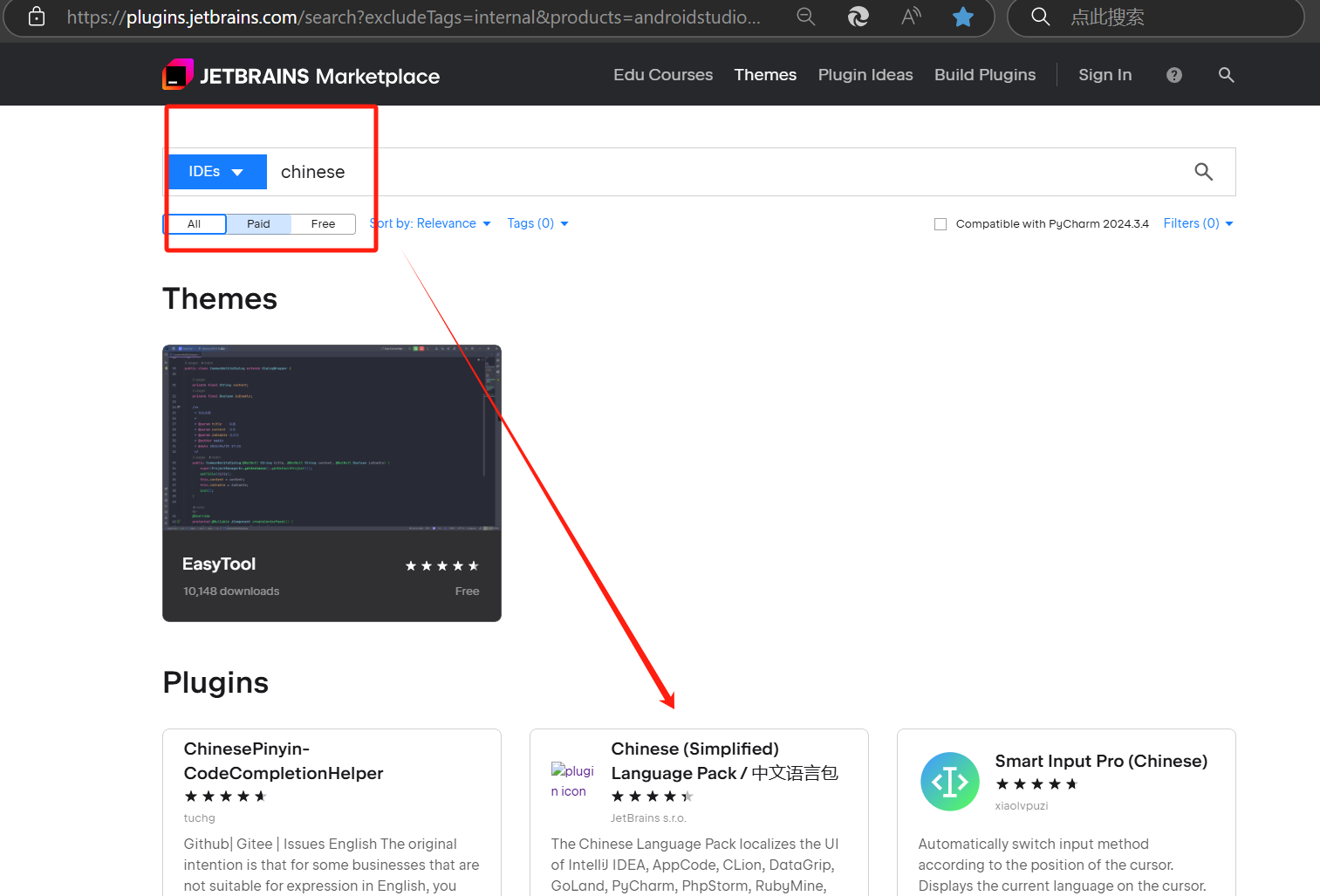Click the Read Aloud icon in address bar
Viewport: 1320px width, 896px height.
tap(911, 17)
